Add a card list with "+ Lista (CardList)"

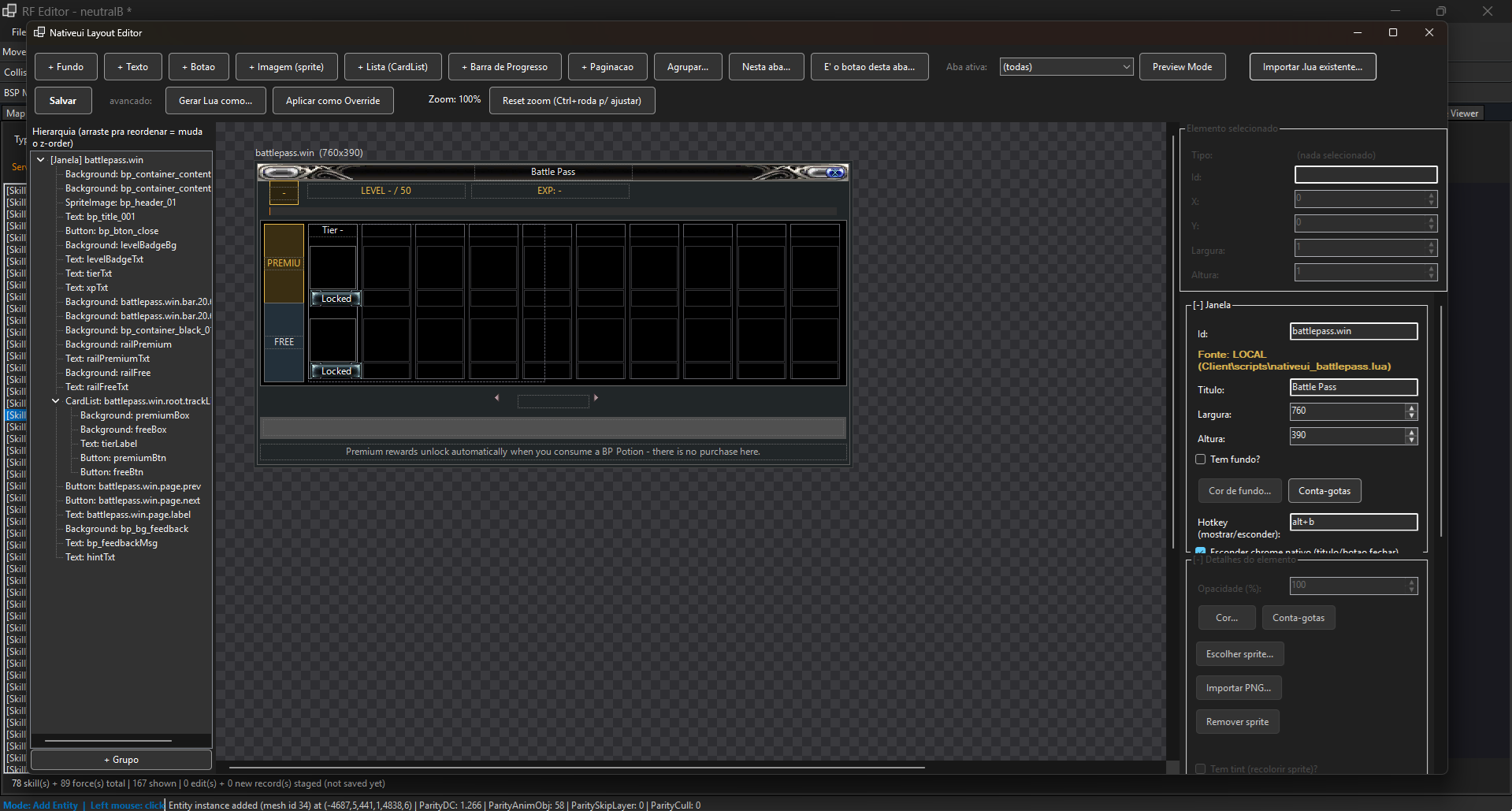tap(392, 67)
